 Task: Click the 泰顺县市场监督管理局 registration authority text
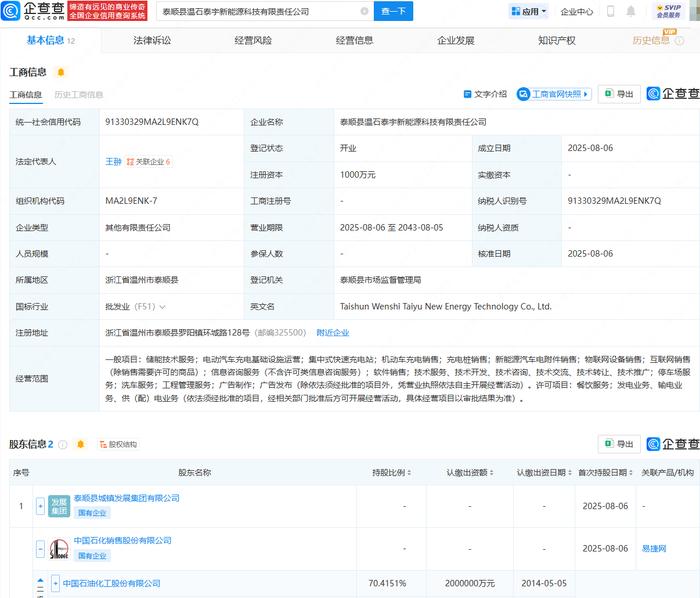tap(380, 280)
